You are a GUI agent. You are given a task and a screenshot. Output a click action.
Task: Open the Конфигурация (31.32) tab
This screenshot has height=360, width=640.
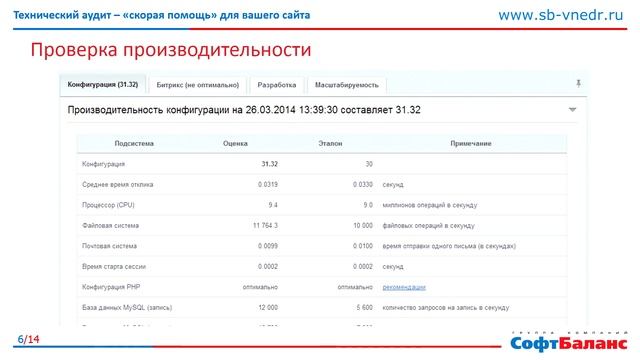point(103,85)
